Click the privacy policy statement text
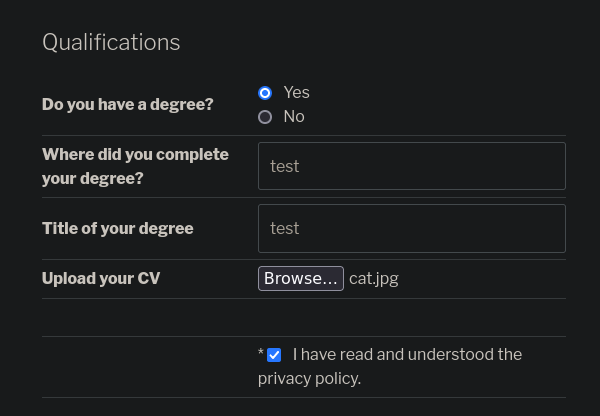 390,367
